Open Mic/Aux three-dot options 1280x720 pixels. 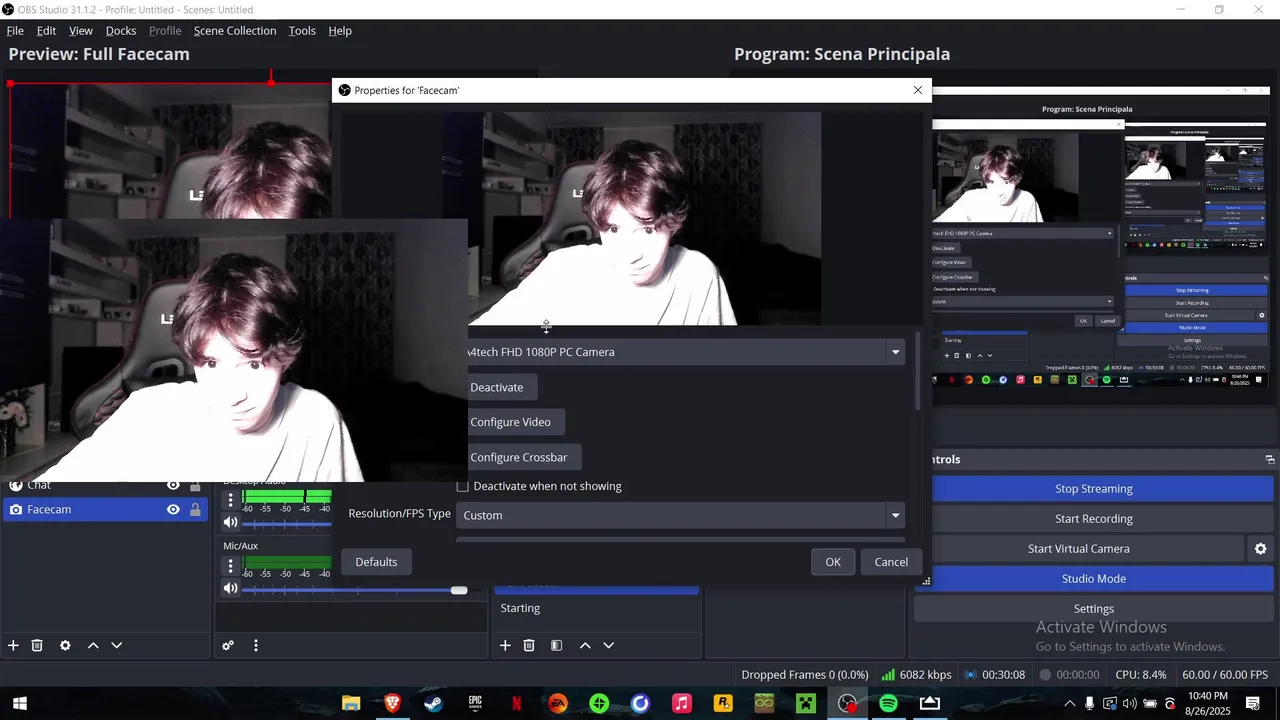coord(230,566)
